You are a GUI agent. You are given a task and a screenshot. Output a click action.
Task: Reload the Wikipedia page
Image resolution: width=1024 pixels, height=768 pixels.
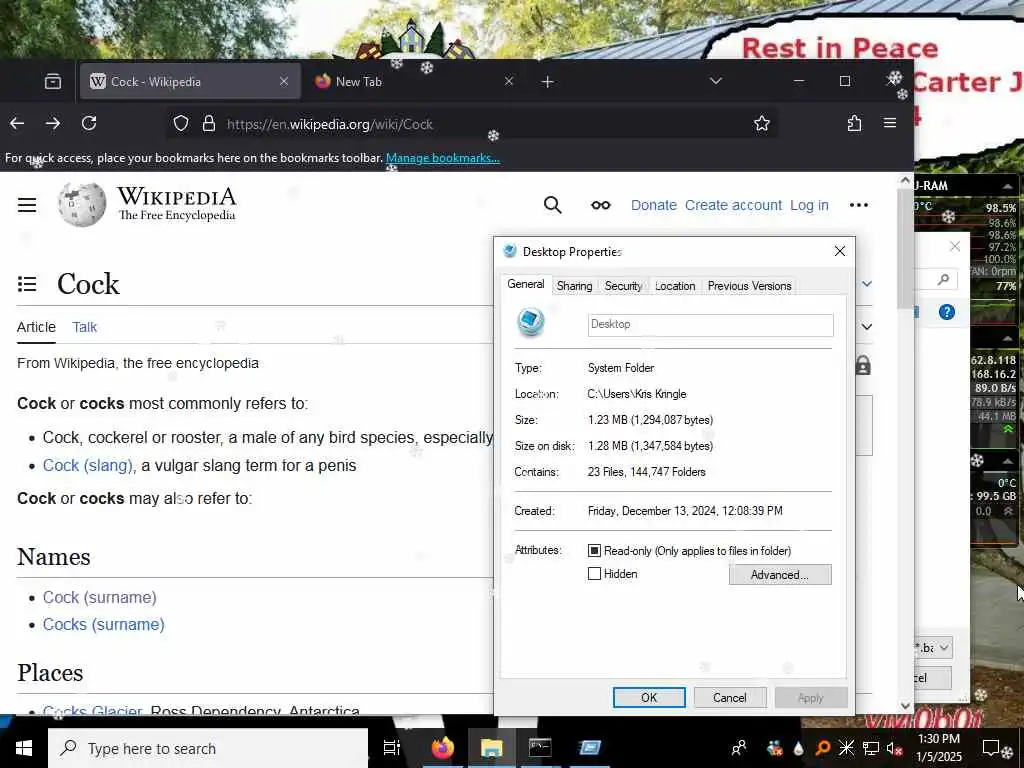[89, 123]
